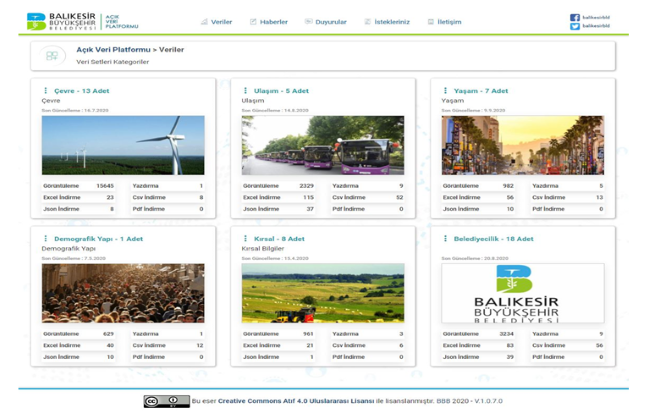Go to Veriler in the top navigation
650x414 pixels.
tap(216, 22)
